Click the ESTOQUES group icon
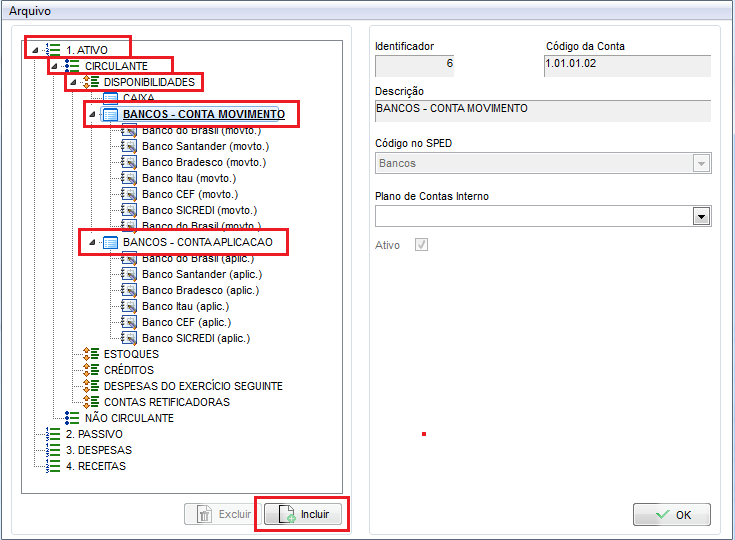 [91, 354]
